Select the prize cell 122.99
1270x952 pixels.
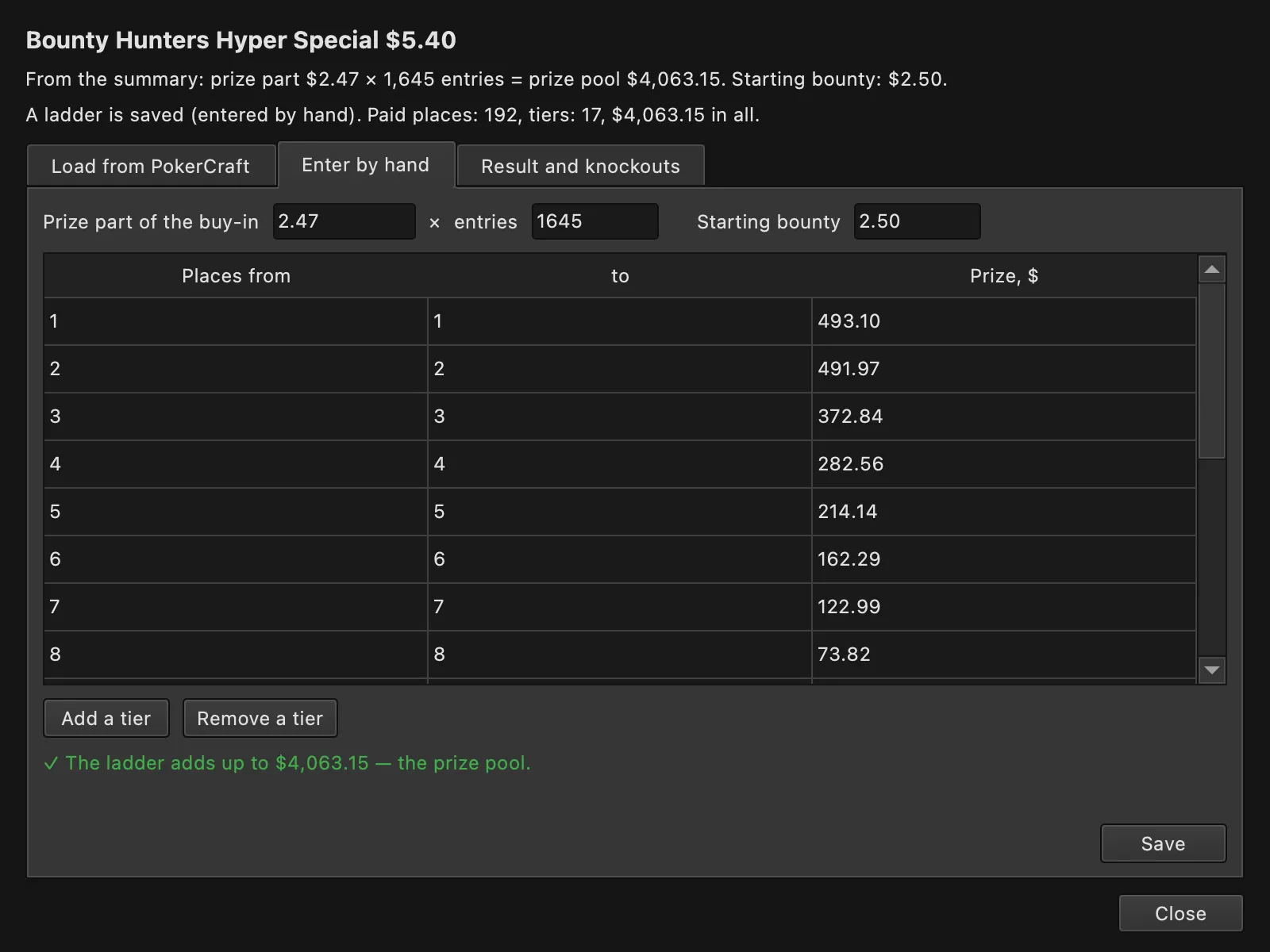[1004, 607]
